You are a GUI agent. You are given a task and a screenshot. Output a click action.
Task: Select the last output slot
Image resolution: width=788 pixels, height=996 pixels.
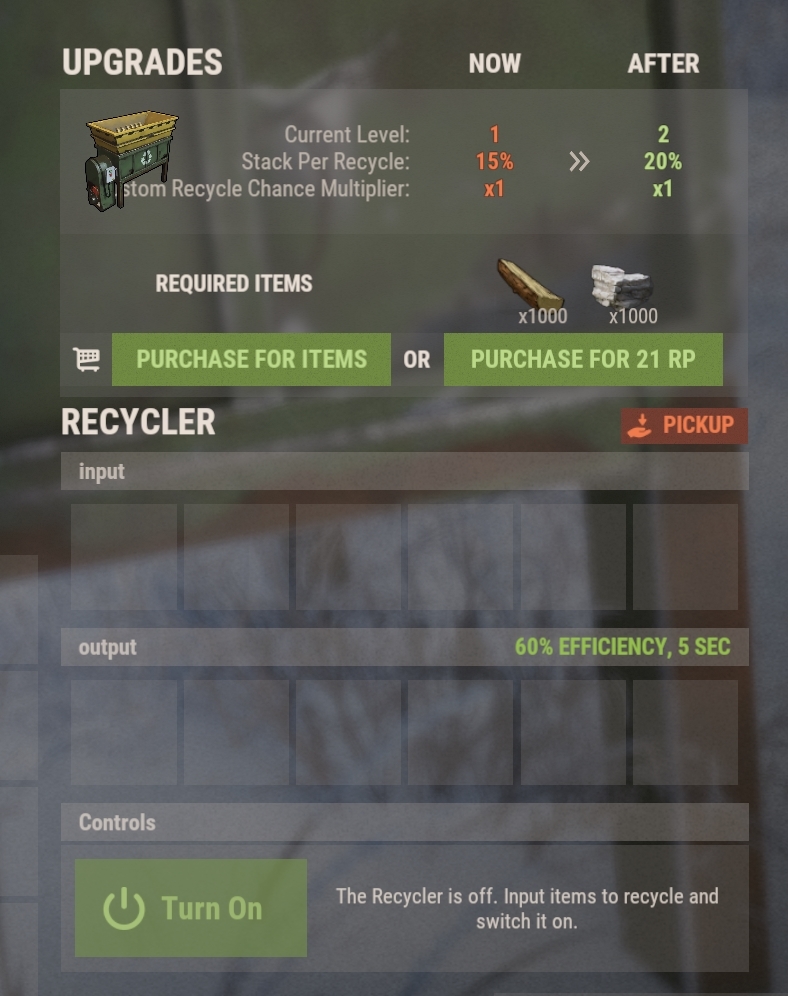[x=685, y=732]
